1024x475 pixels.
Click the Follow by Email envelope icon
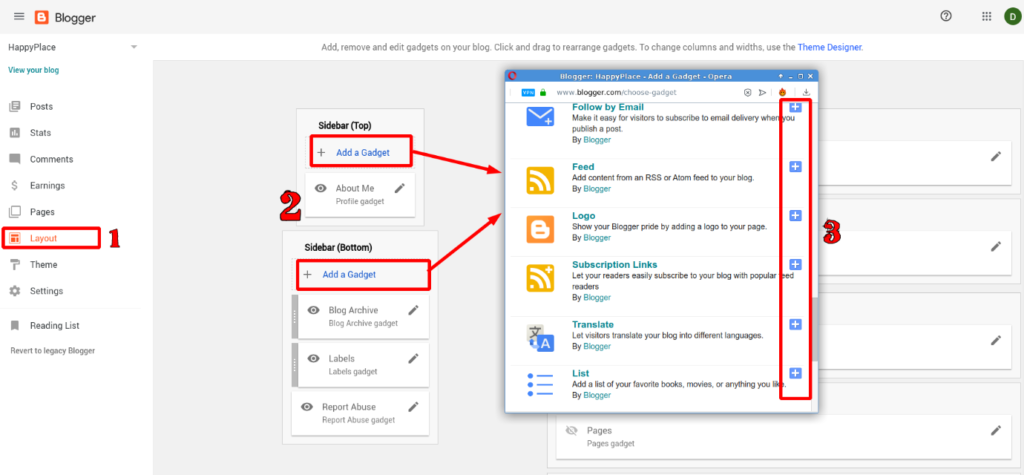540,118
